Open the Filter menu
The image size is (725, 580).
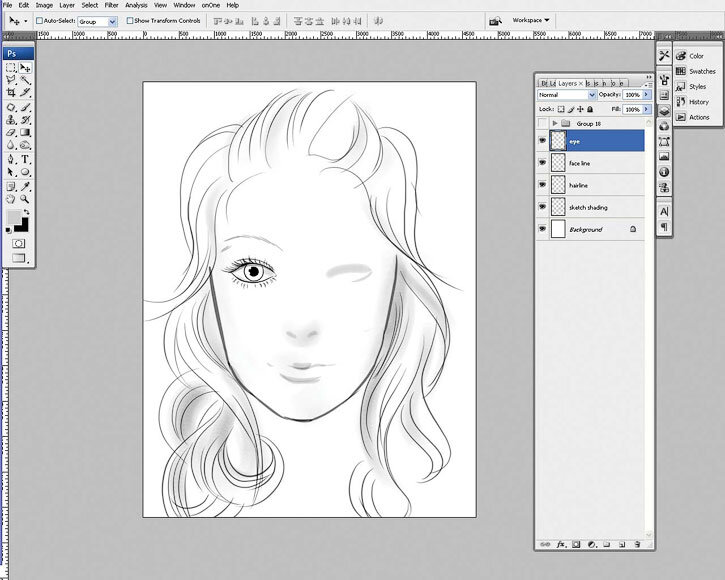click(x=111, y=5)
